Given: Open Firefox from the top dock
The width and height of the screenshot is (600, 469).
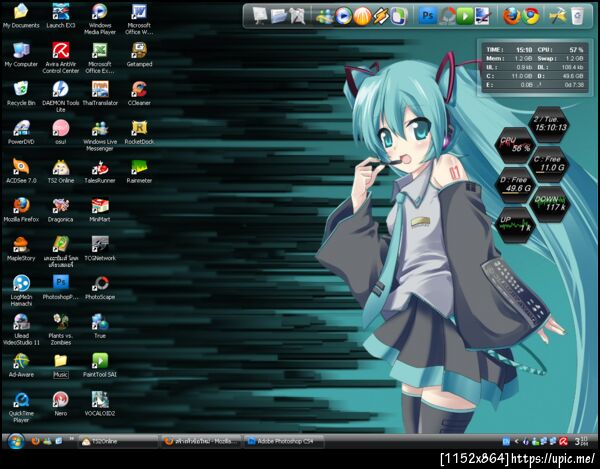Looking at the screenshot, I should 512,16.
